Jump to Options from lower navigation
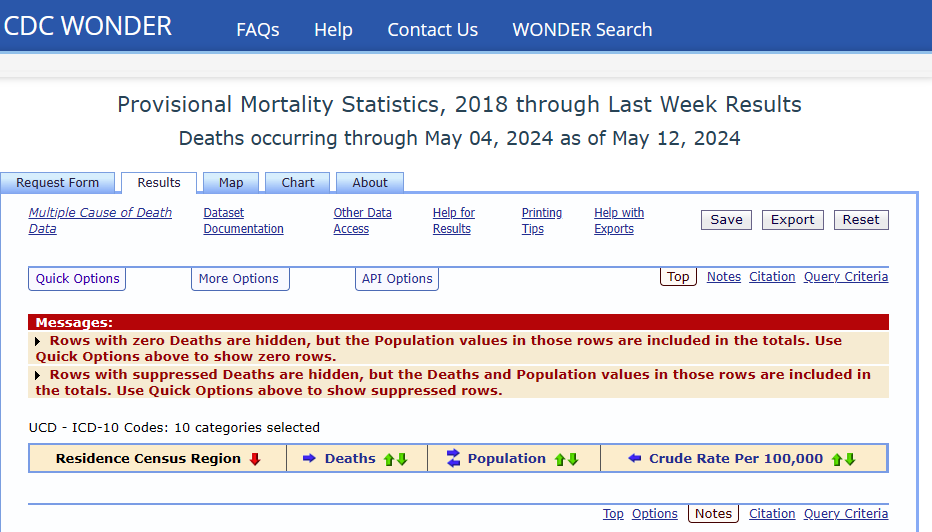The width and height of the screenshot is (932, 532). pyautogui.click(x=654, y=514)
